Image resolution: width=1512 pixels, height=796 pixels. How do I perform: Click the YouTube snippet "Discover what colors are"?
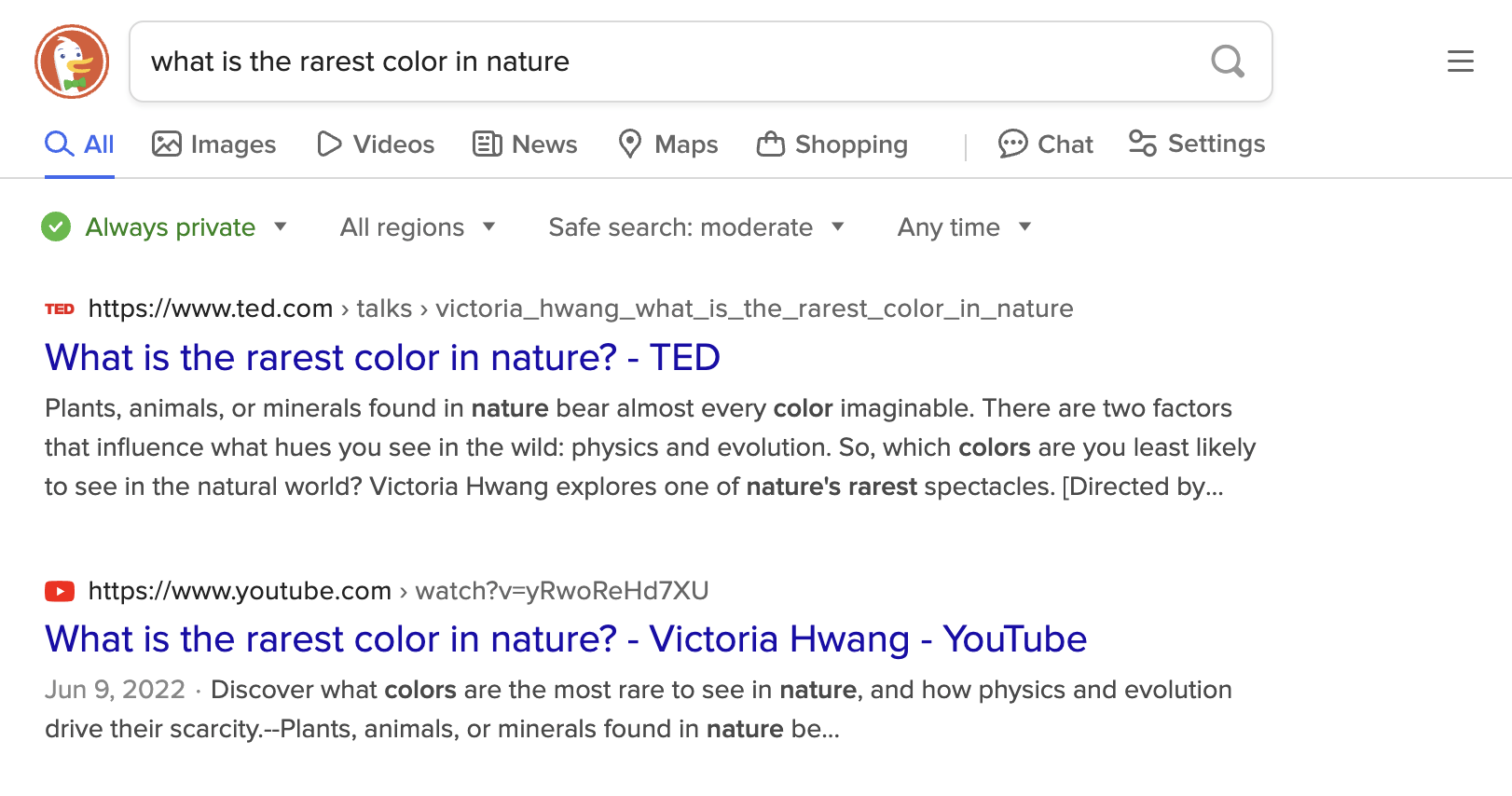(x=639, y=709)
